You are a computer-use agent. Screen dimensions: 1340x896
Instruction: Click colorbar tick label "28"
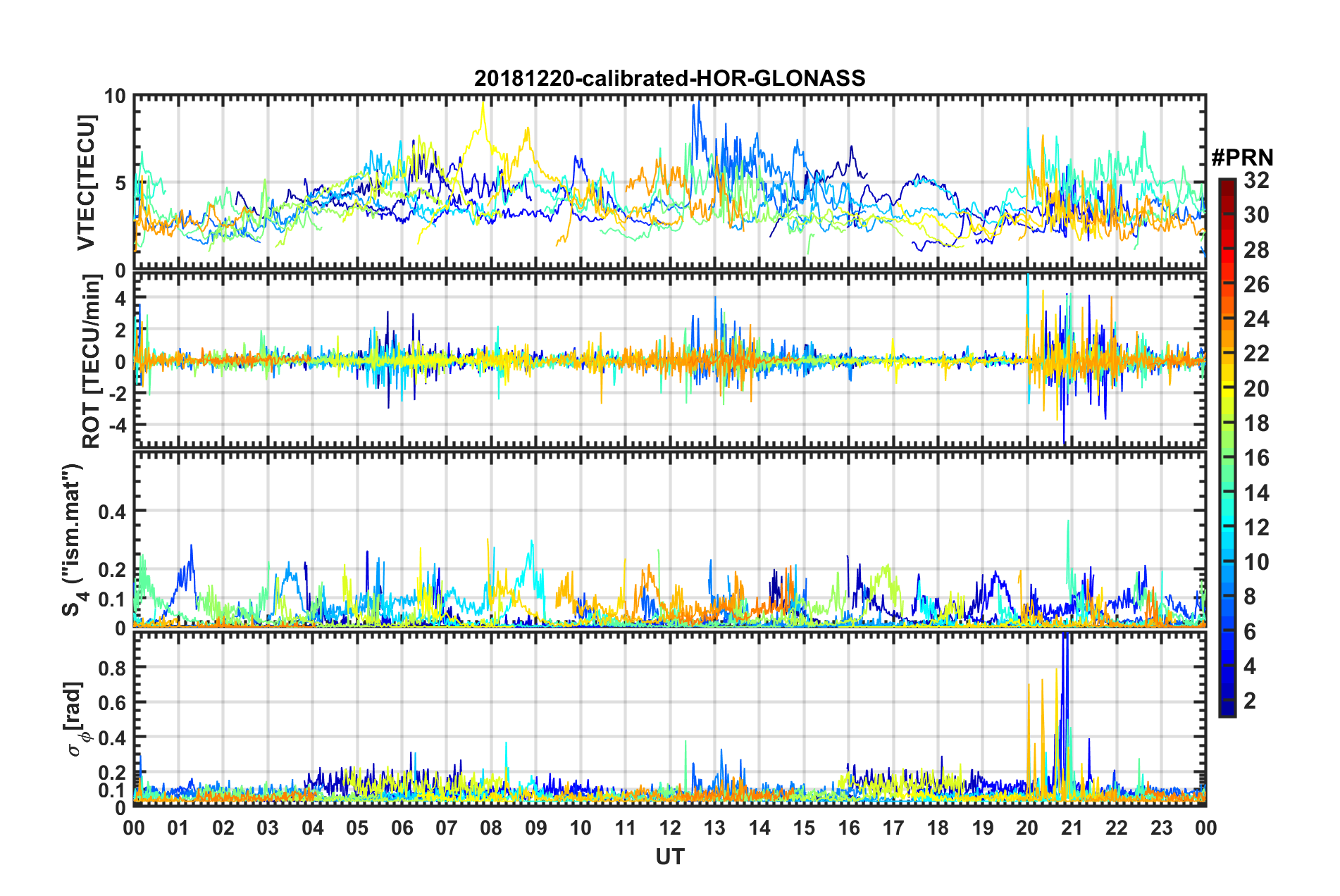click(x=1256, y=250)
